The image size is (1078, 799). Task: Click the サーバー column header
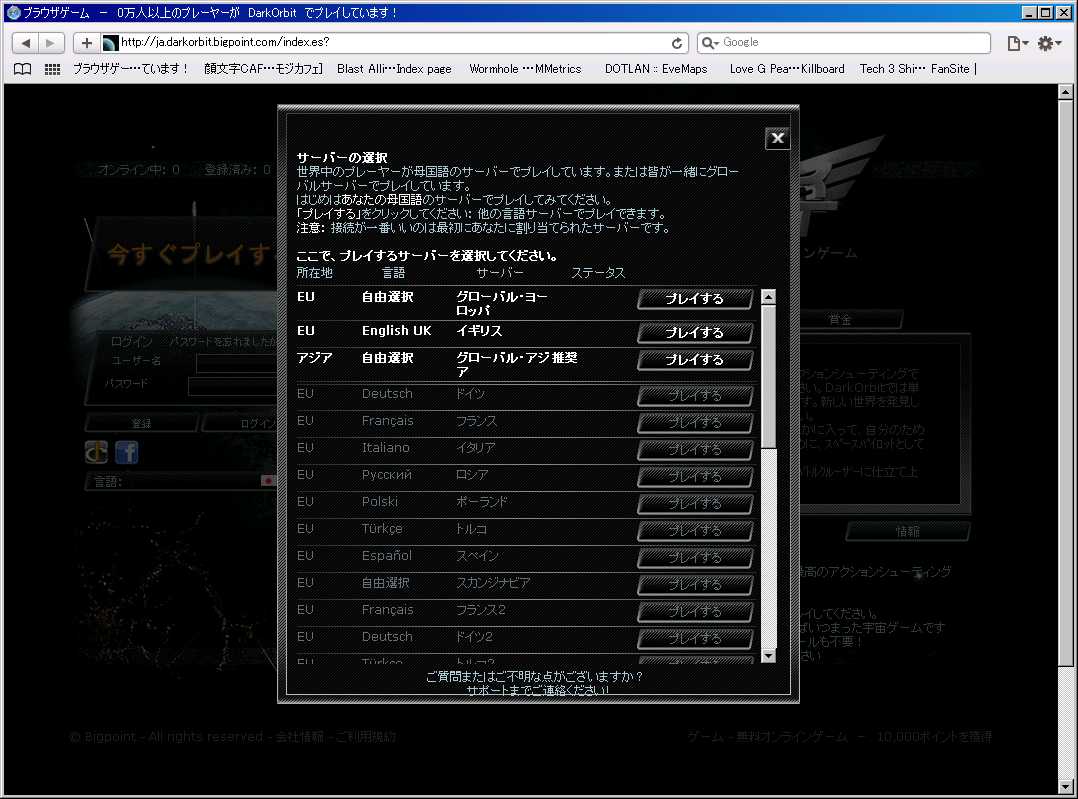(500, 273)
